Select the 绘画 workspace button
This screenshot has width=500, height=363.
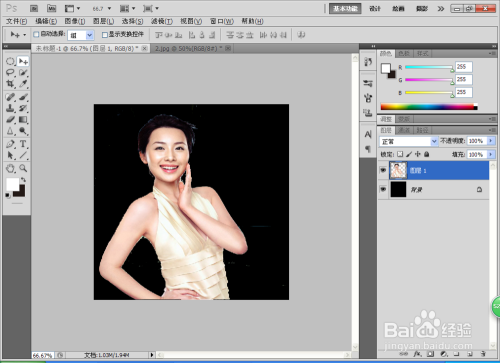(398, 9)
